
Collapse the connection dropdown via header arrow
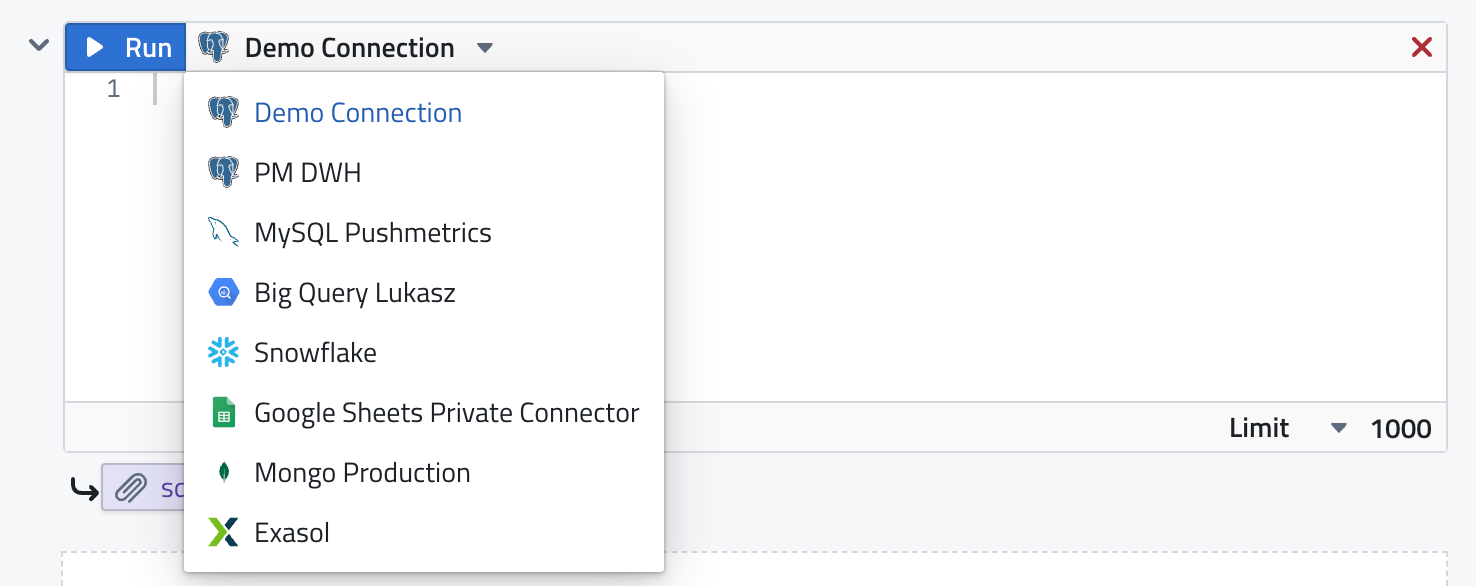coord(485,47)
